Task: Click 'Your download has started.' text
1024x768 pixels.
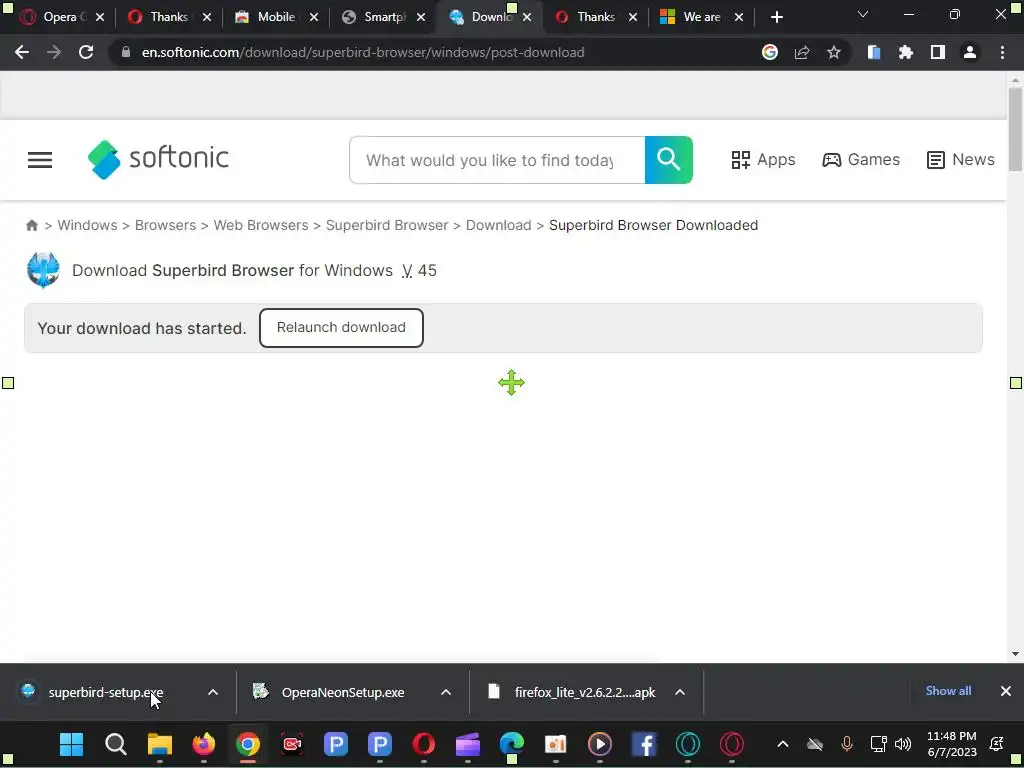Action: (x=142, y=328)
